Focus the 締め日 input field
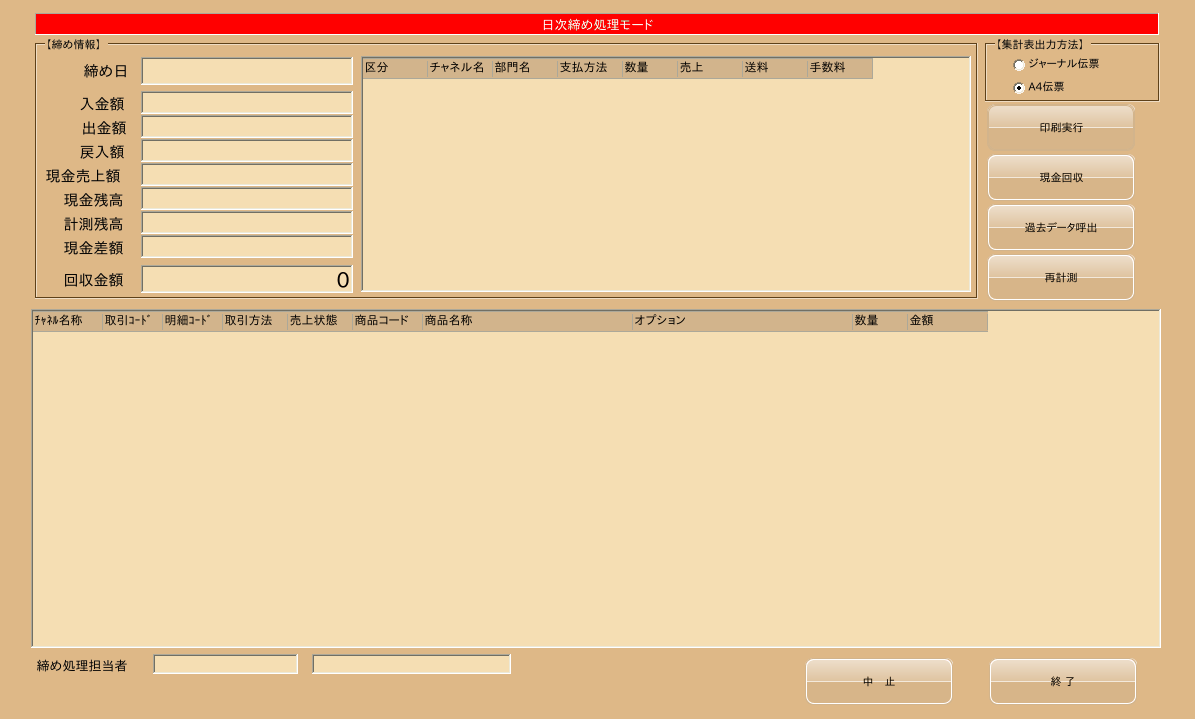This screenshot has height=719, width=1195. pyautogui.click(x=247, y=71)
